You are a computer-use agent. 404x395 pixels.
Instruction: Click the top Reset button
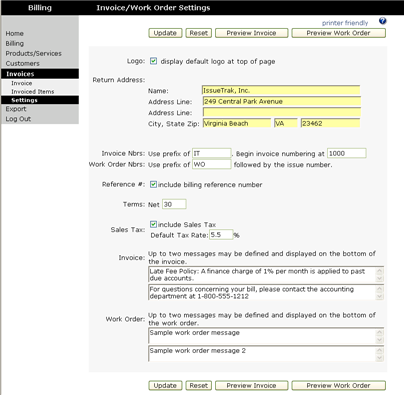(199, 33)
